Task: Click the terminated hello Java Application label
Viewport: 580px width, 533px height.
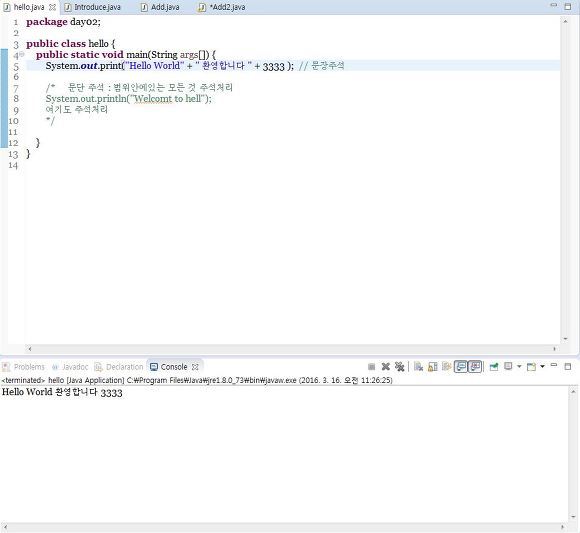Action: [197, 380]
